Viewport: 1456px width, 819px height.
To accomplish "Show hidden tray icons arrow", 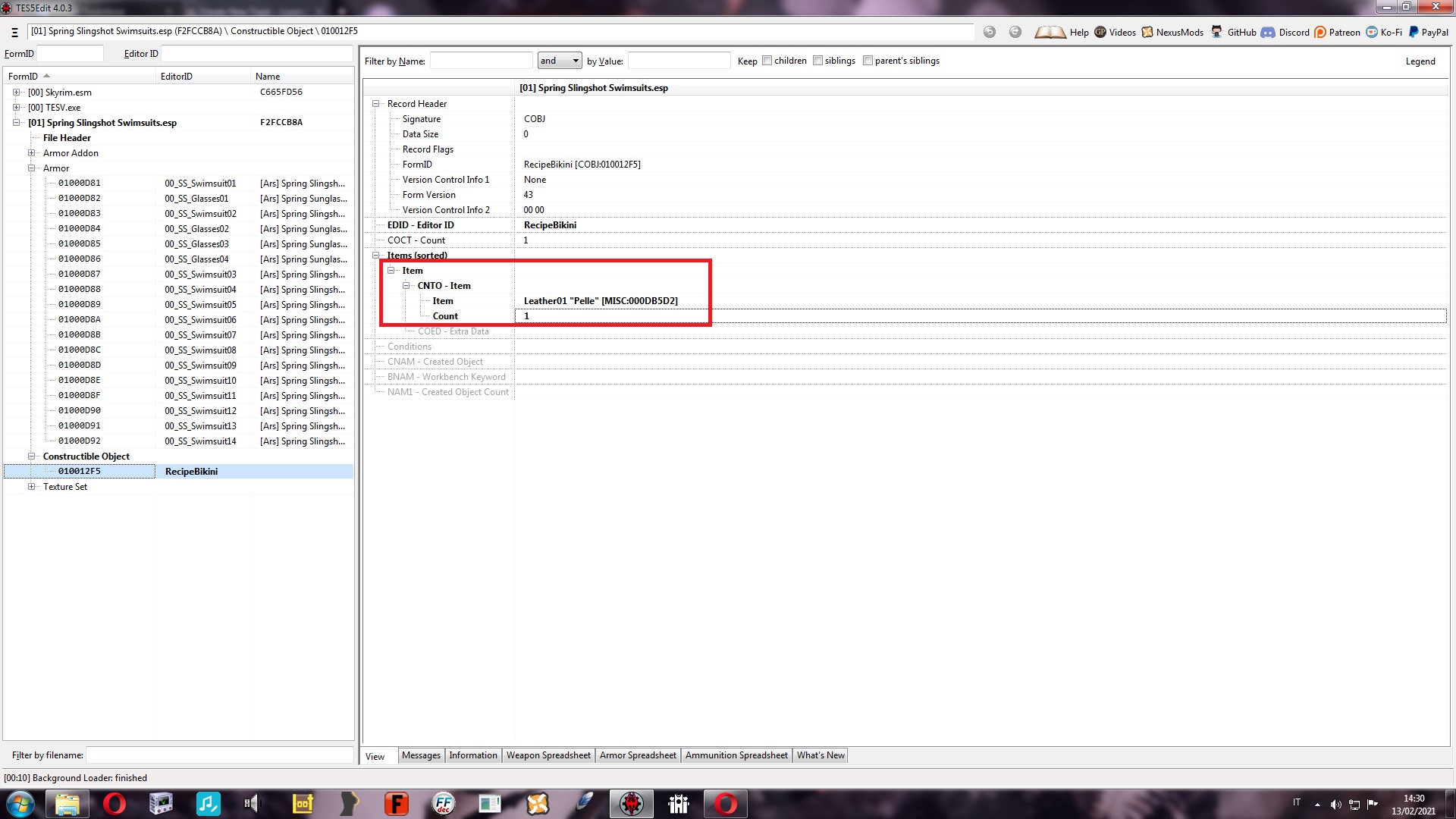I will [x=1318, y=805].
